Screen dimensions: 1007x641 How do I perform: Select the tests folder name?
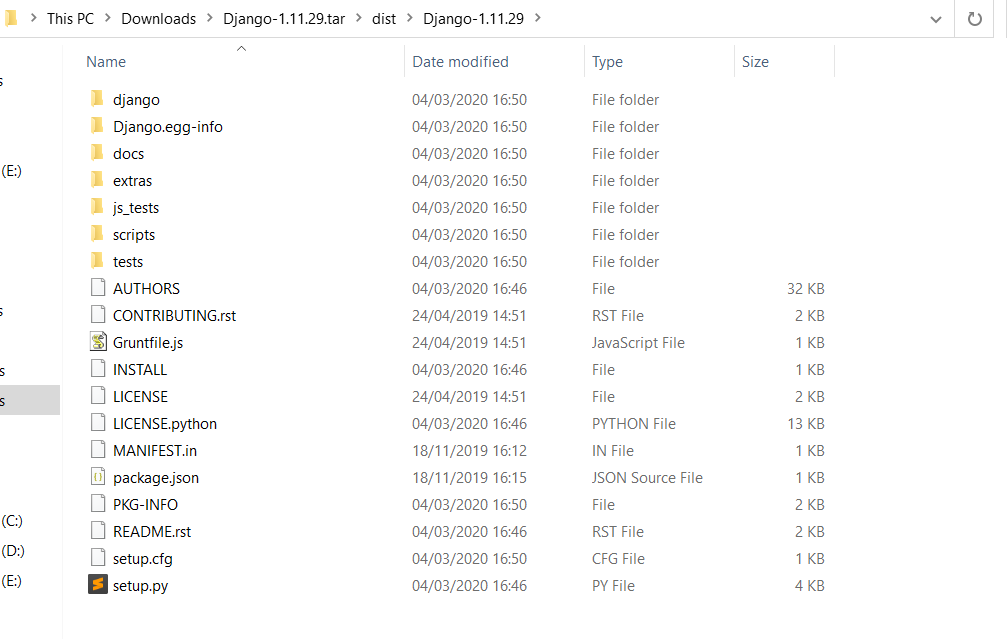(128, 261)
